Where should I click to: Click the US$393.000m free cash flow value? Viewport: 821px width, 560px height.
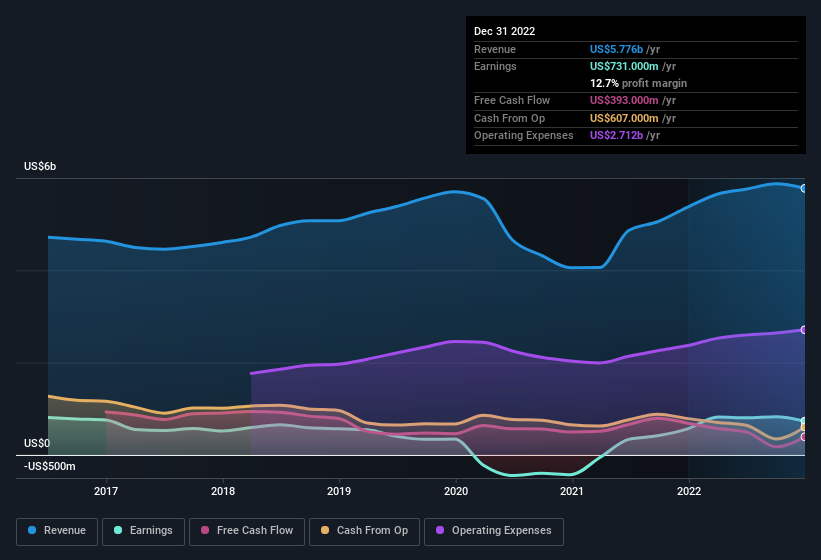pos(624,100)
